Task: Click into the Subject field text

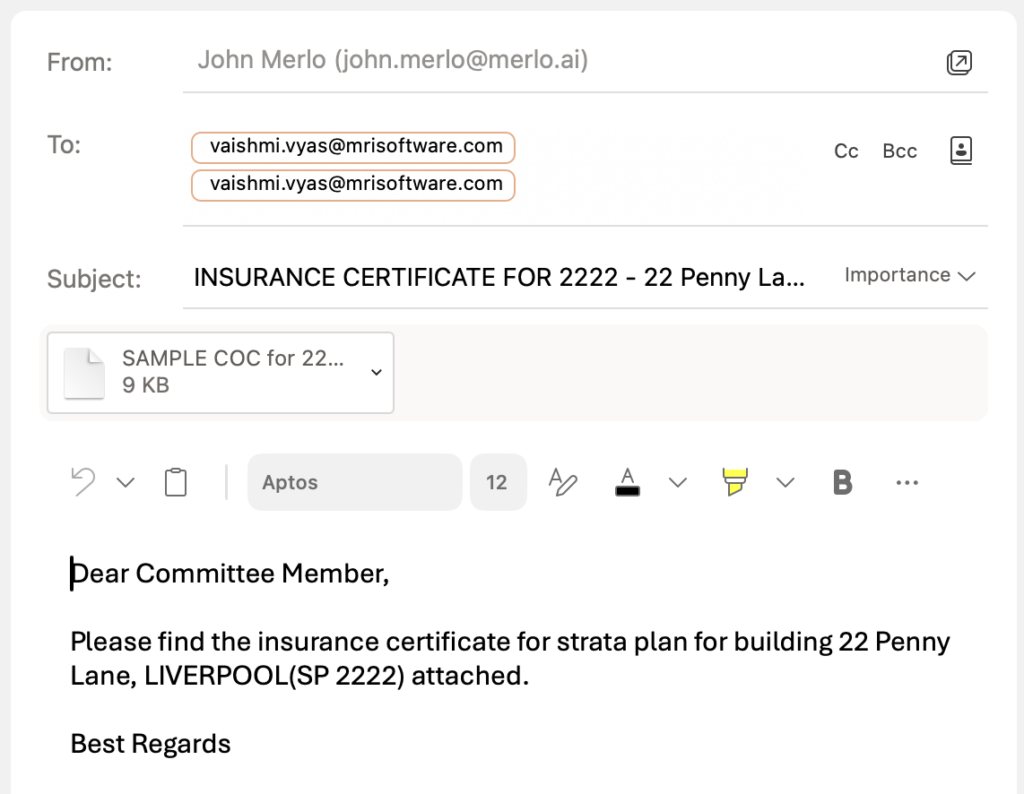Action: [x=499, y=278]
